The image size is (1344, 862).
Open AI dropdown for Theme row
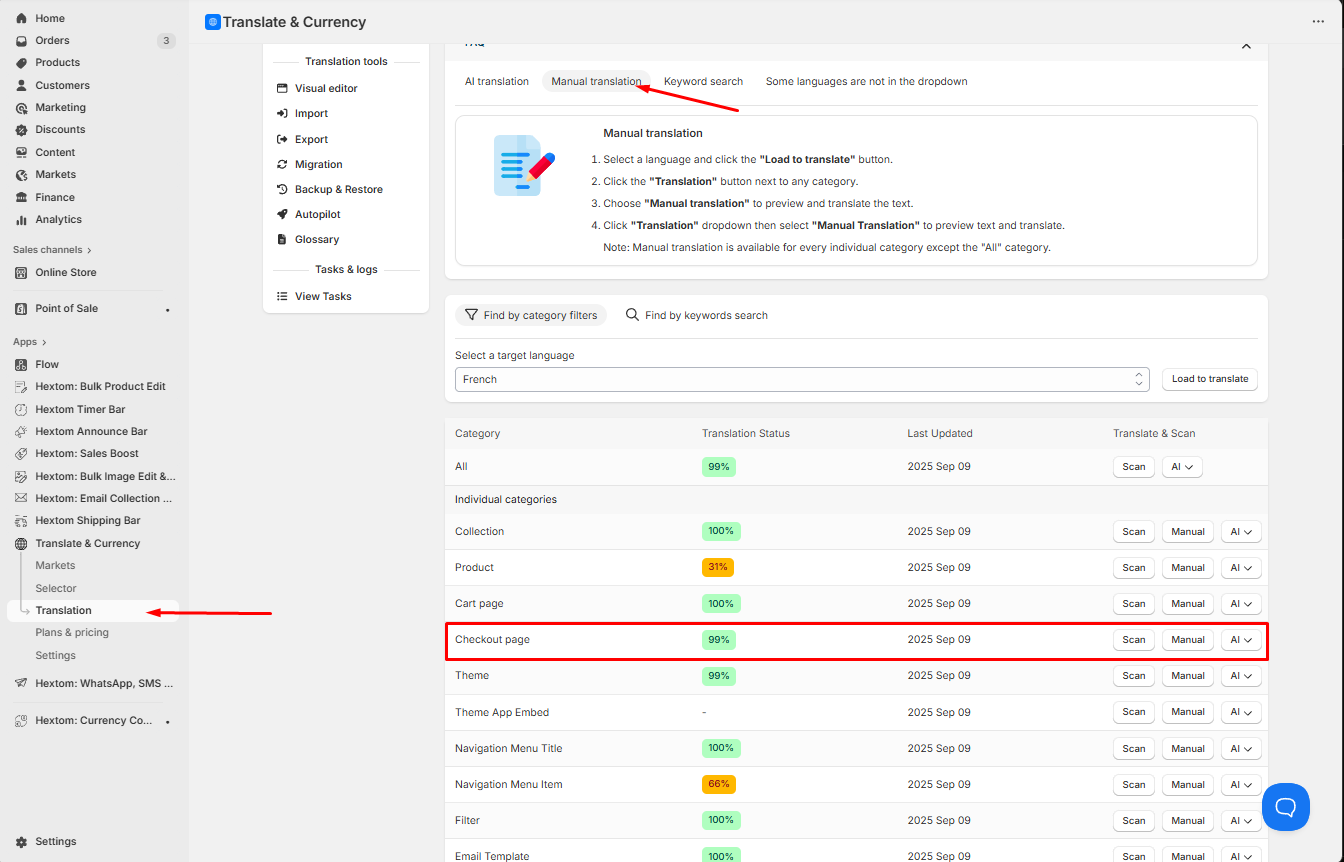tap(1241, 676)
